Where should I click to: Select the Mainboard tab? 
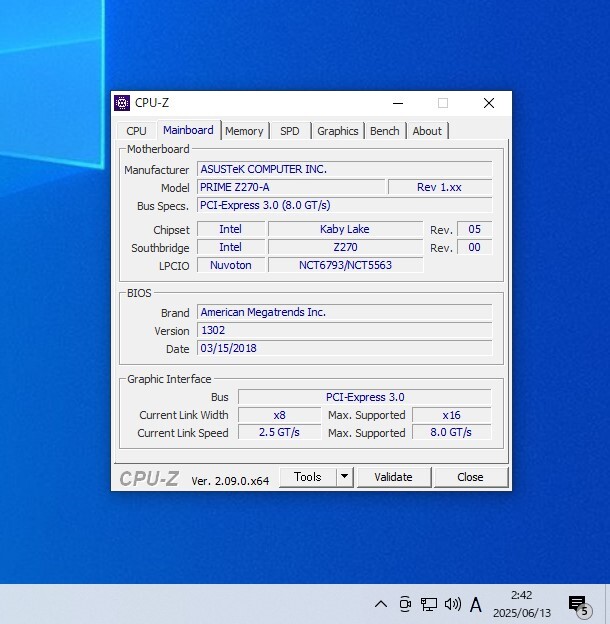click(188, 130)
